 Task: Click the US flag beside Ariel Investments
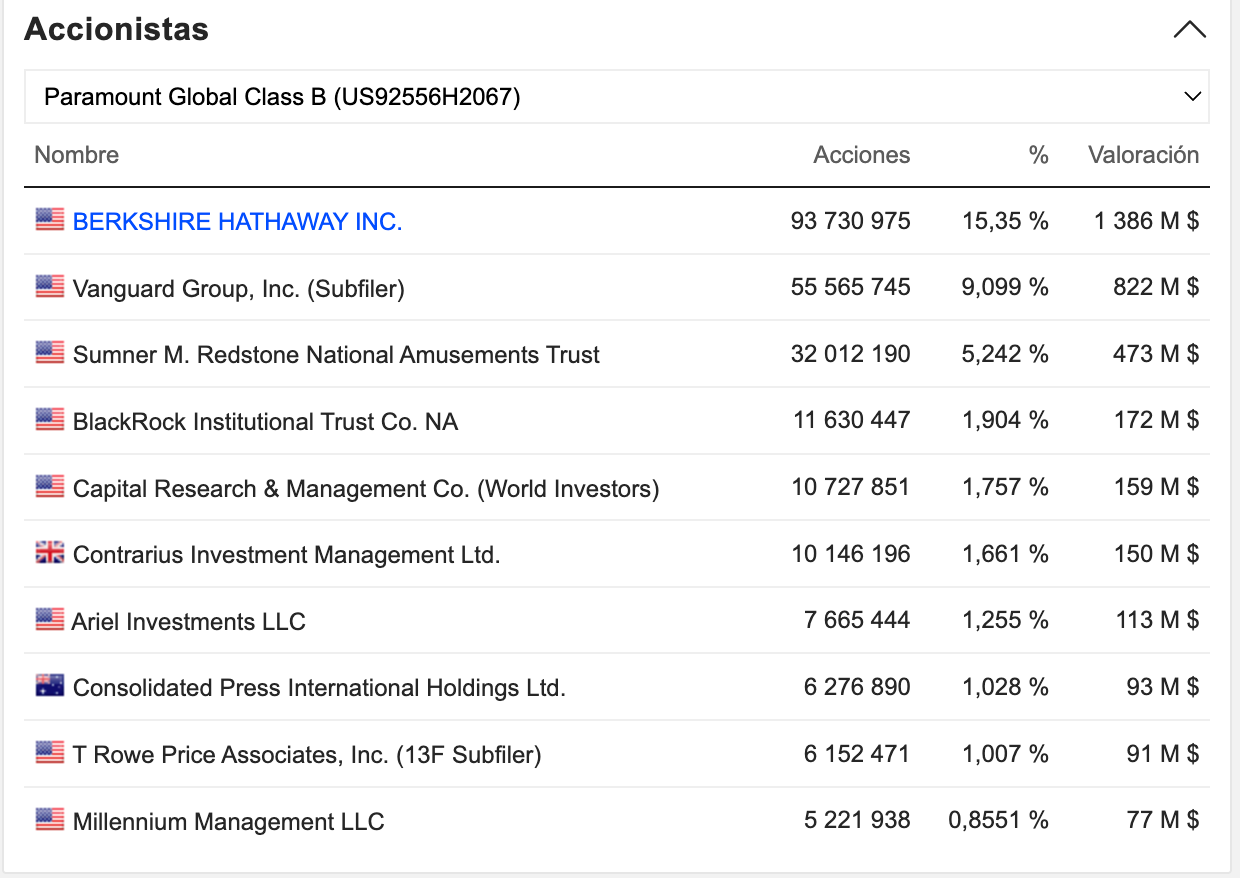point(50,620)
